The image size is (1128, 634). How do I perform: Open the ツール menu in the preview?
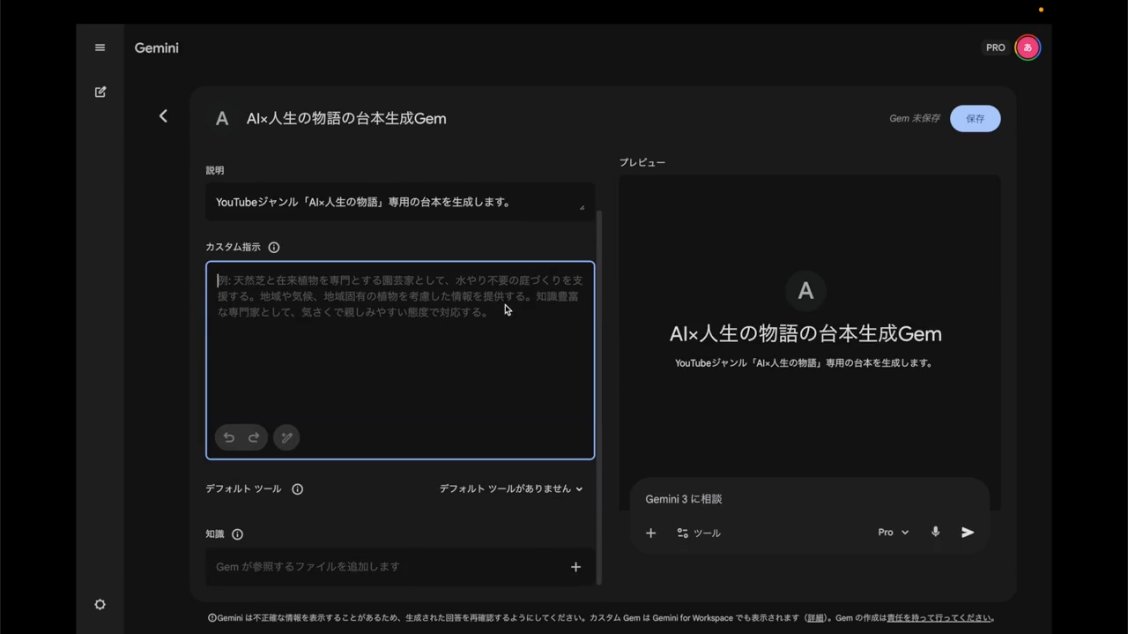click(x=699, y=533)
